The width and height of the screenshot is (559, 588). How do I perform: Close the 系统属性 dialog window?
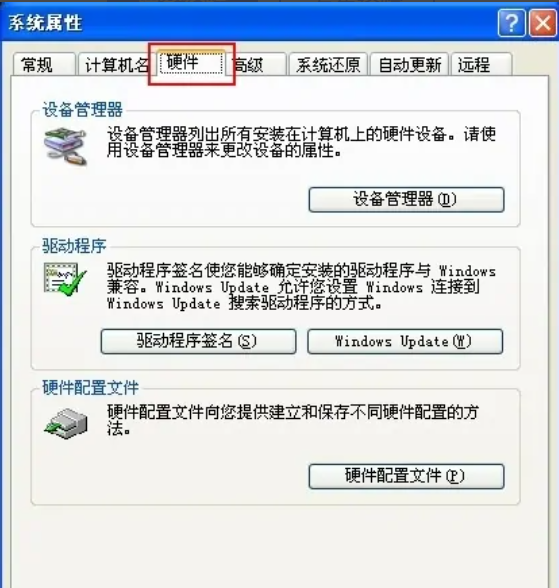pyautogui.click(x=543, y=23)
